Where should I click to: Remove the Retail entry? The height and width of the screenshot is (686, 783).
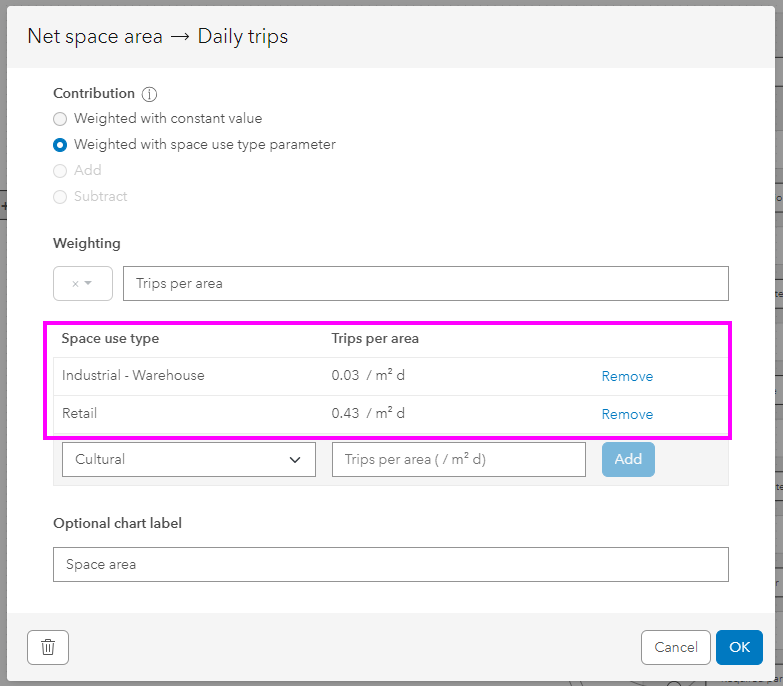point(627,414)
